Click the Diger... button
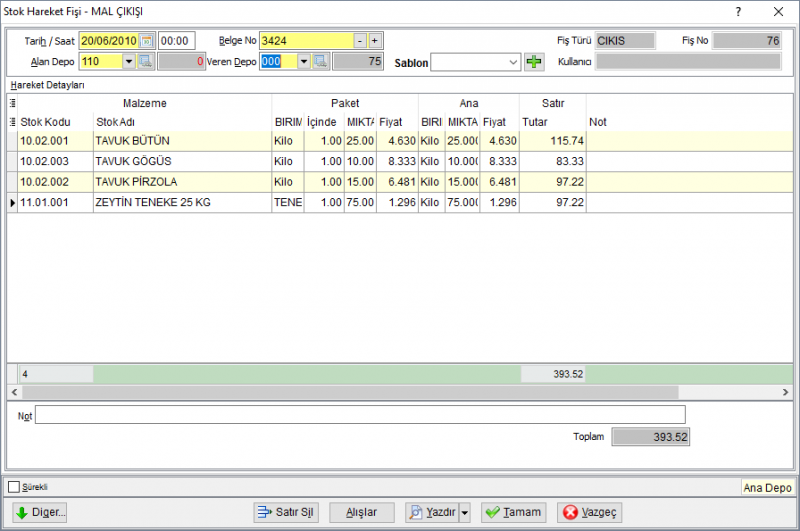The image size is (800, 531). pyautogui.click(x=40, y=512)
